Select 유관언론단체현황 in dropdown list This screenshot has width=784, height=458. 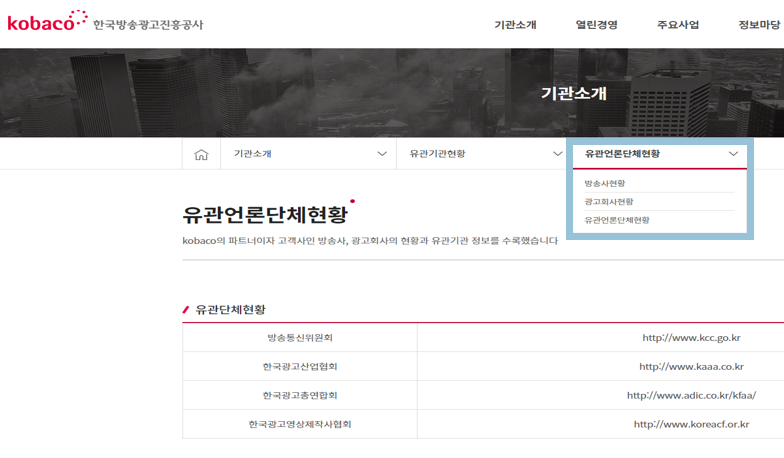click(616, 220)
